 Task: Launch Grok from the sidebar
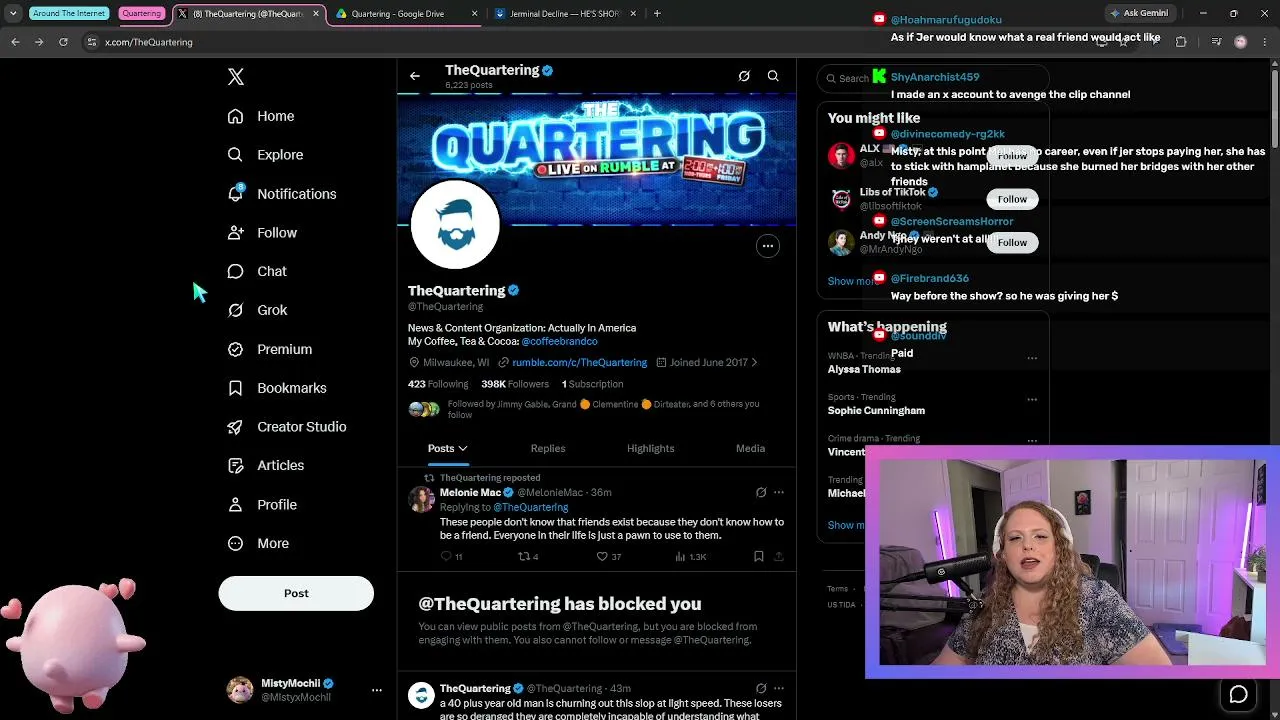tap(257, 310)
